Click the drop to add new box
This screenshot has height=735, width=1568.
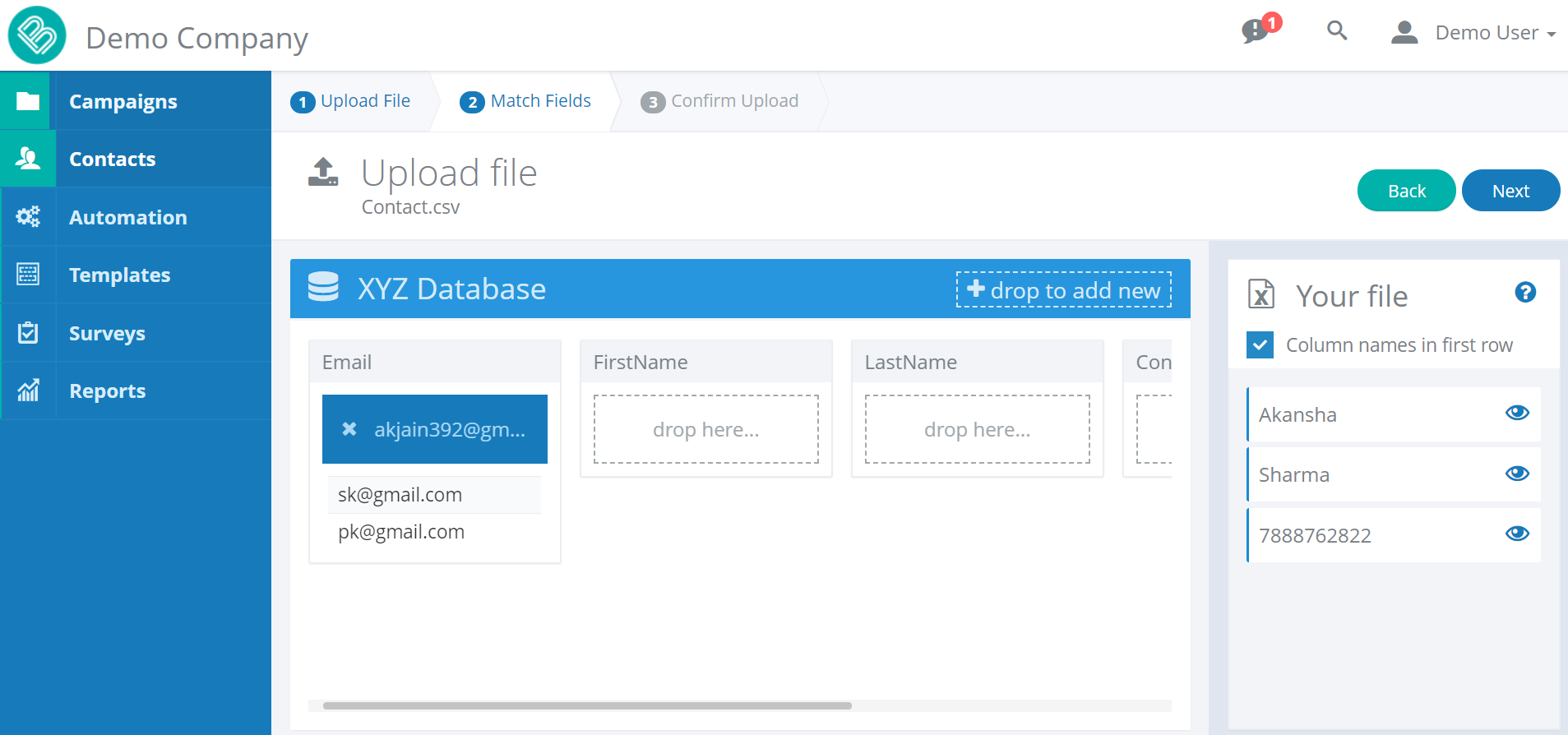click(x=1063, y=290)
